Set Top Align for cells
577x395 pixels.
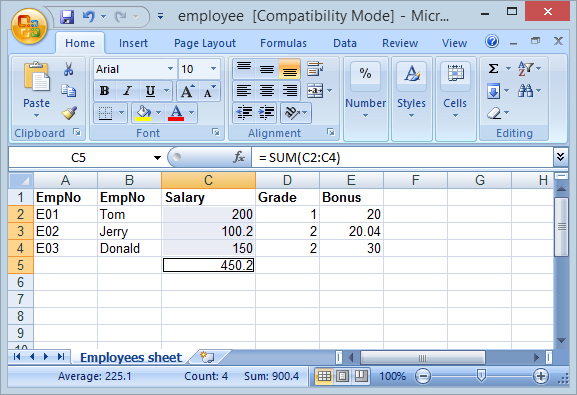point(244,69)
